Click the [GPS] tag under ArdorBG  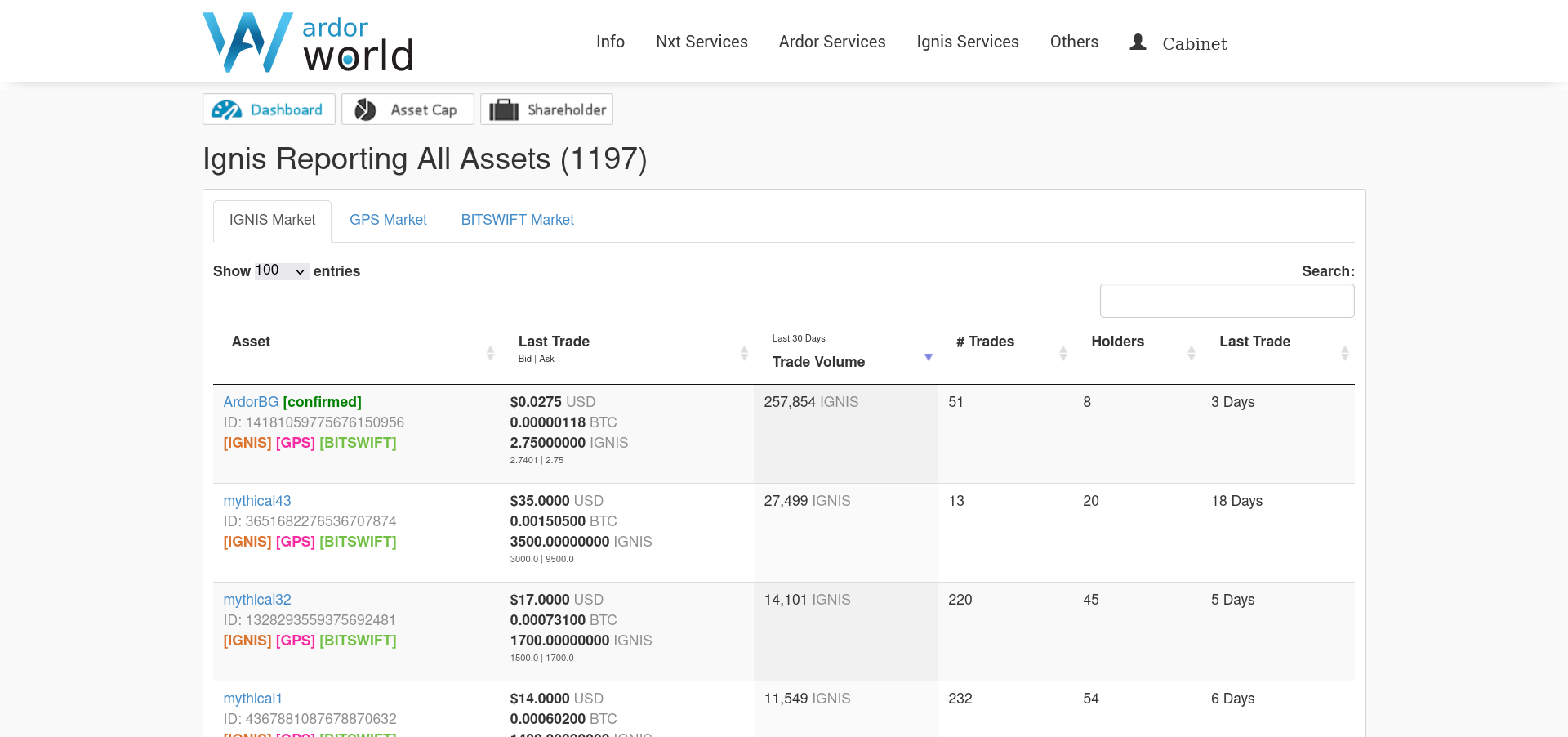pyautogui.click(x=296, y=443)
